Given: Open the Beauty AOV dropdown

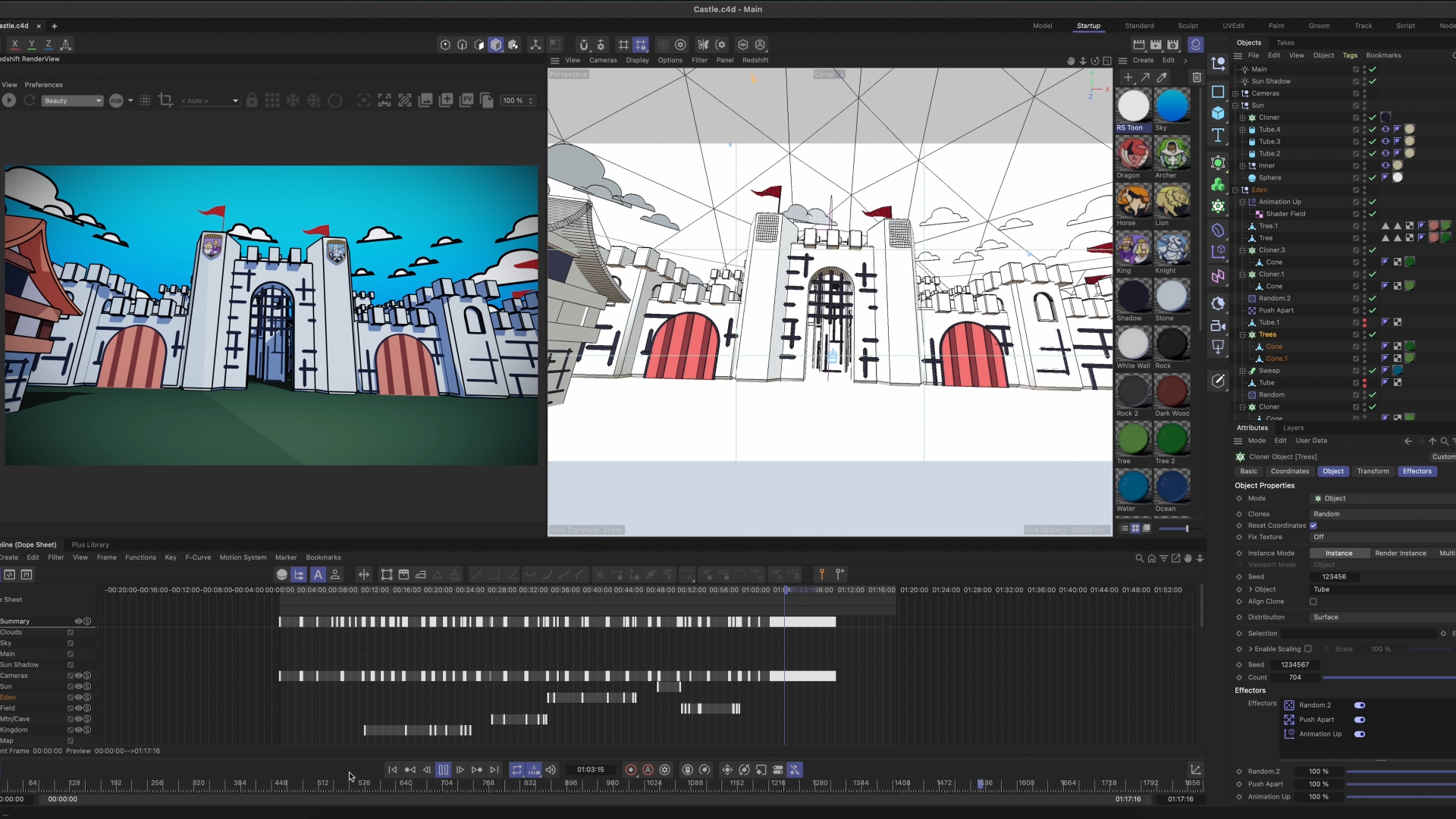Looking at the screenshot, I should coord(72,101).
